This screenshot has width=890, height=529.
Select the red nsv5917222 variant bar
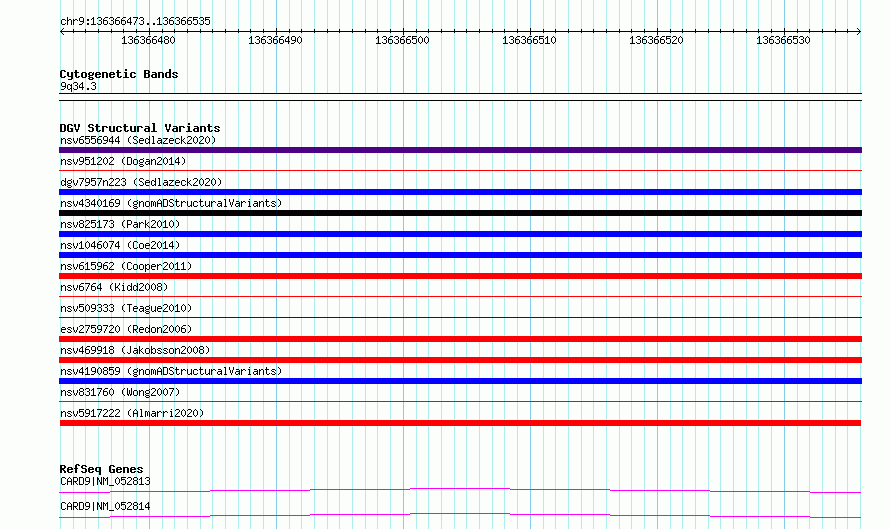coord(460,423)
